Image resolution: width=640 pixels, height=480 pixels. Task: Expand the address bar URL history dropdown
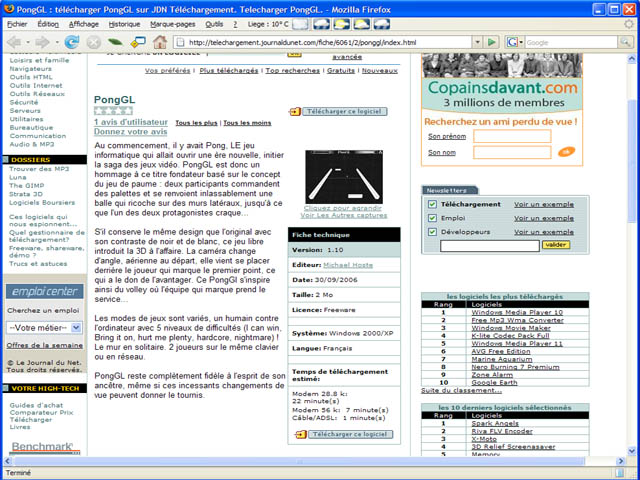pos(477,42)
